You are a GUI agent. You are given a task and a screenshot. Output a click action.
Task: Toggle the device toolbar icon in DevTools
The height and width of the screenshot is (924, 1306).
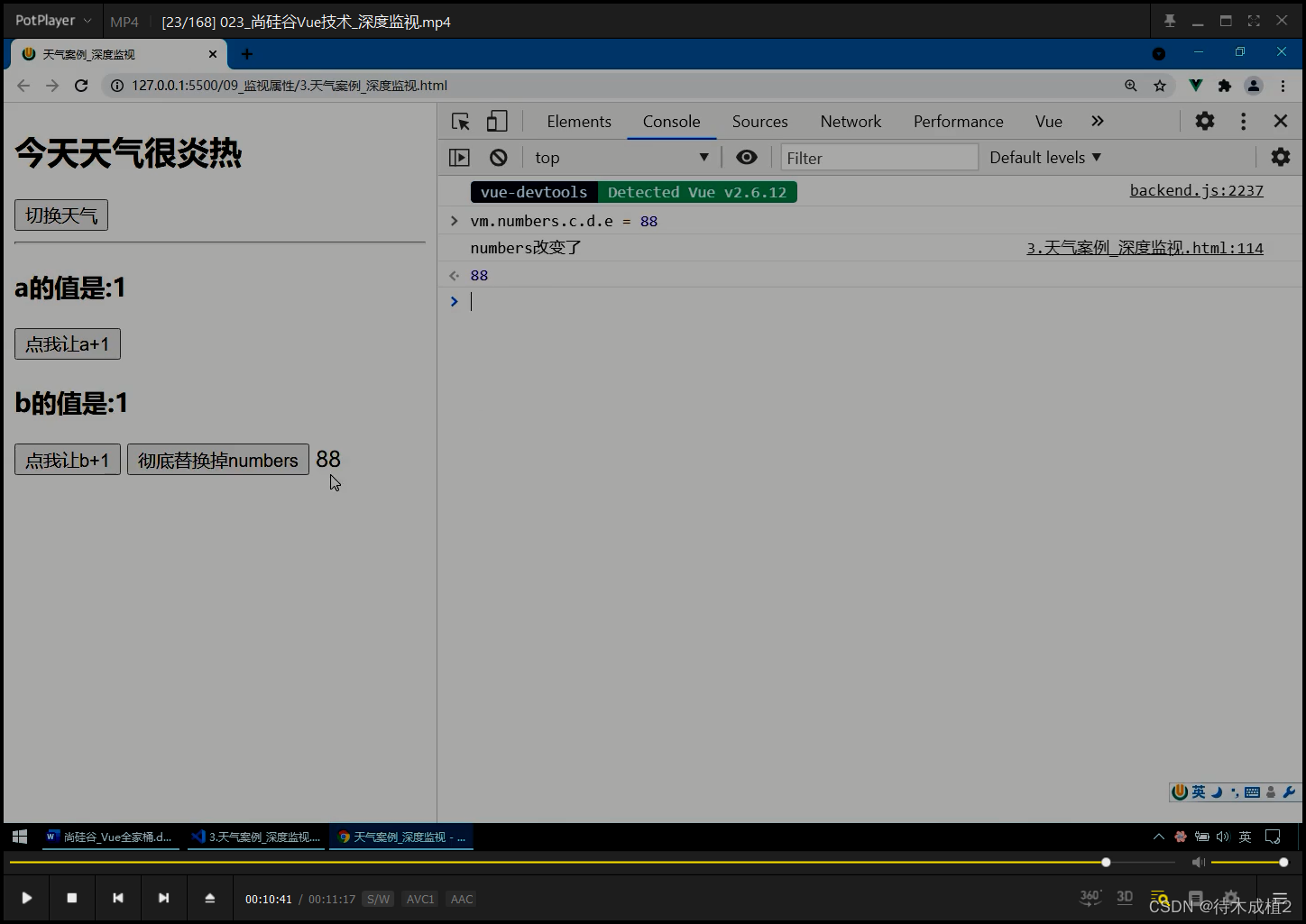click(497, 122)
